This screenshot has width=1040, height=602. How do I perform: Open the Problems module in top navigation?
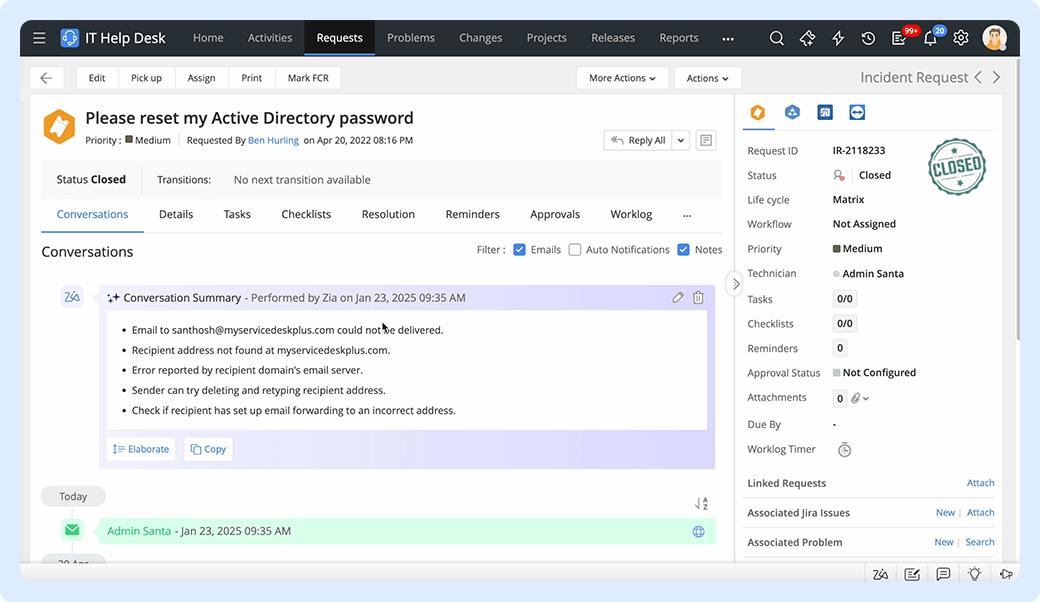pos(410,37)
